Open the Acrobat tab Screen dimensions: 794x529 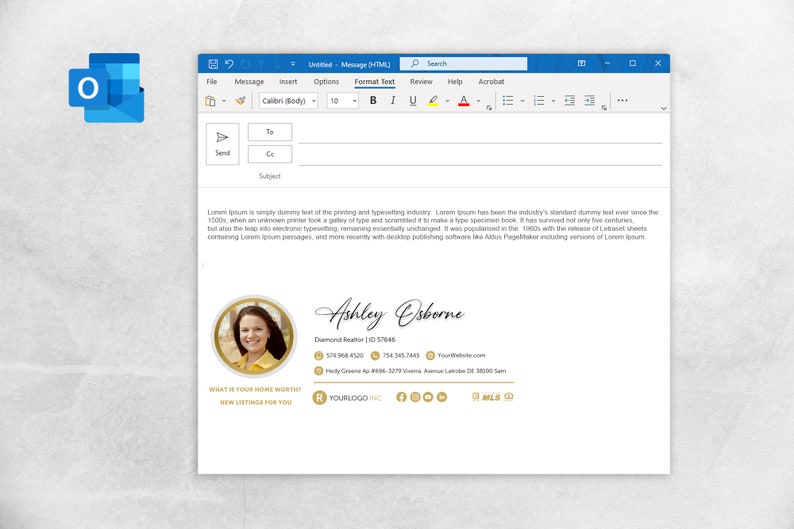pyautogui.click(x=491, y=82)
